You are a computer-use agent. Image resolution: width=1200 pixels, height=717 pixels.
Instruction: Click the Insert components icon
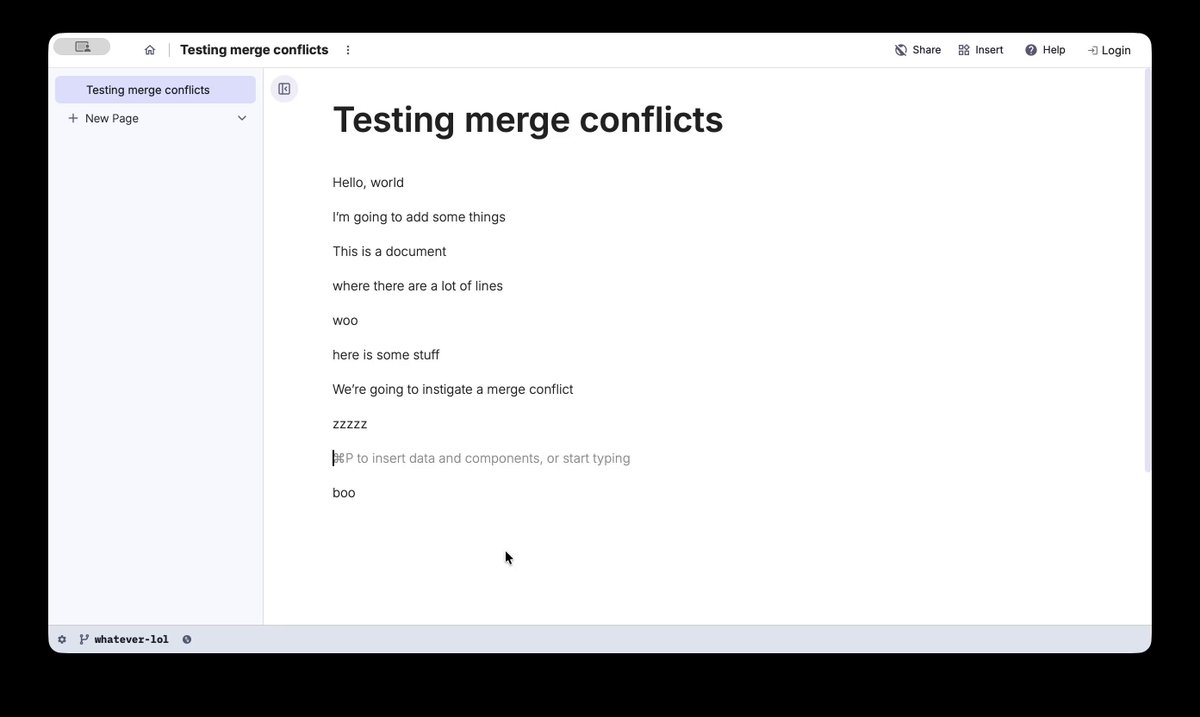[964, 50]
